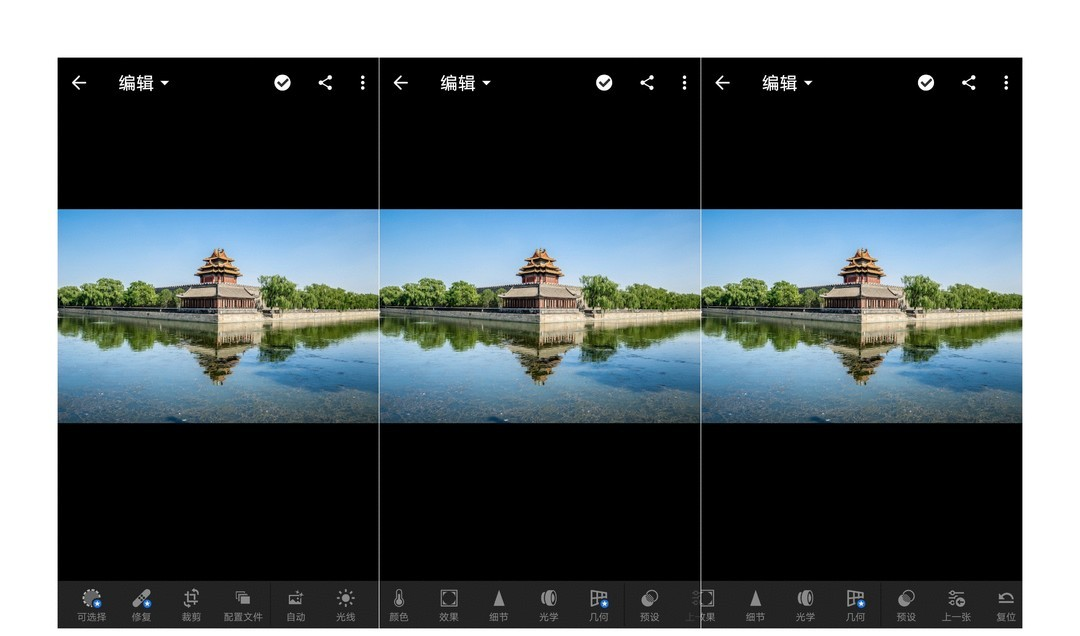The height and width of the screenshot is (636, 1080).
Task: Open the 修复 healing tool
Action: coord(141,604)
